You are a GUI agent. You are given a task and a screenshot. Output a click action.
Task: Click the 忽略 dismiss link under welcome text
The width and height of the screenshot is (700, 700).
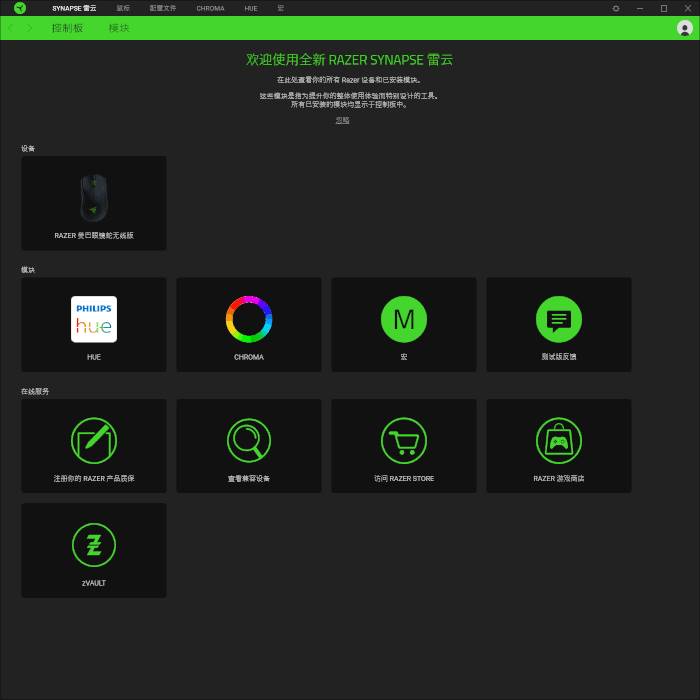pos(342,120)
